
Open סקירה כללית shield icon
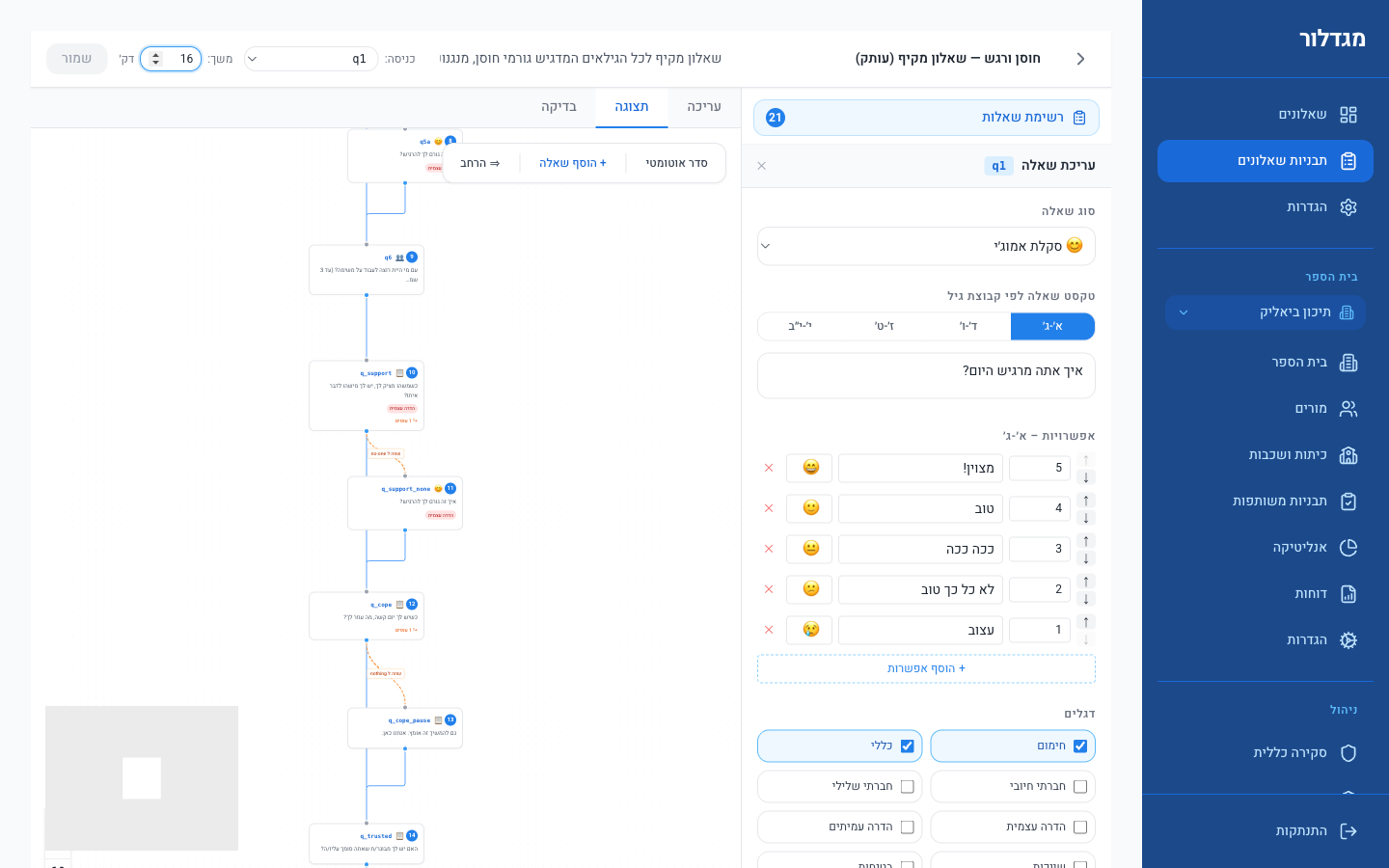(x=1348, y=753)
